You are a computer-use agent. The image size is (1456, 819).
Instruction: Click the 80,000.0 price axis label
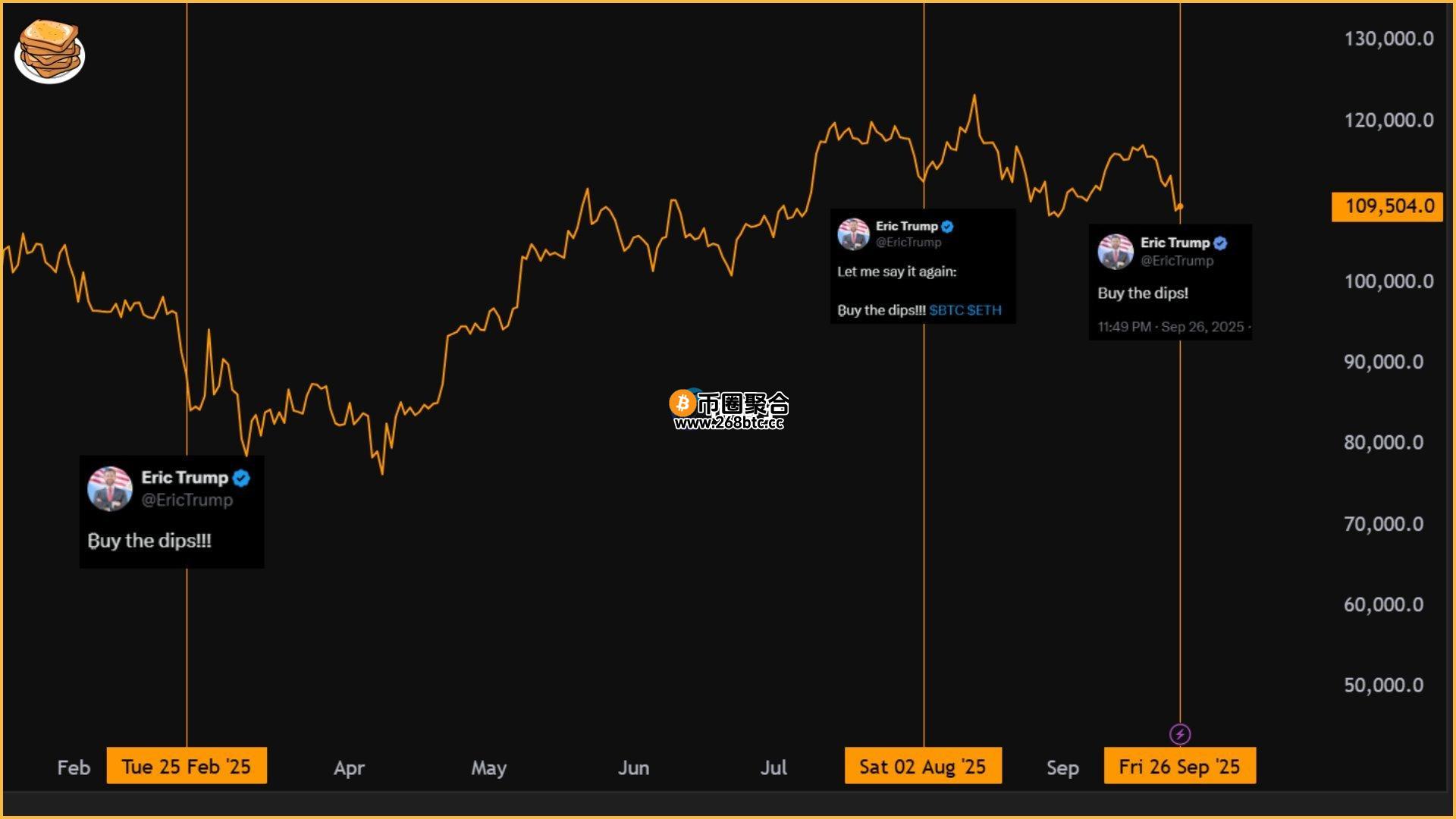(1384, 442)
